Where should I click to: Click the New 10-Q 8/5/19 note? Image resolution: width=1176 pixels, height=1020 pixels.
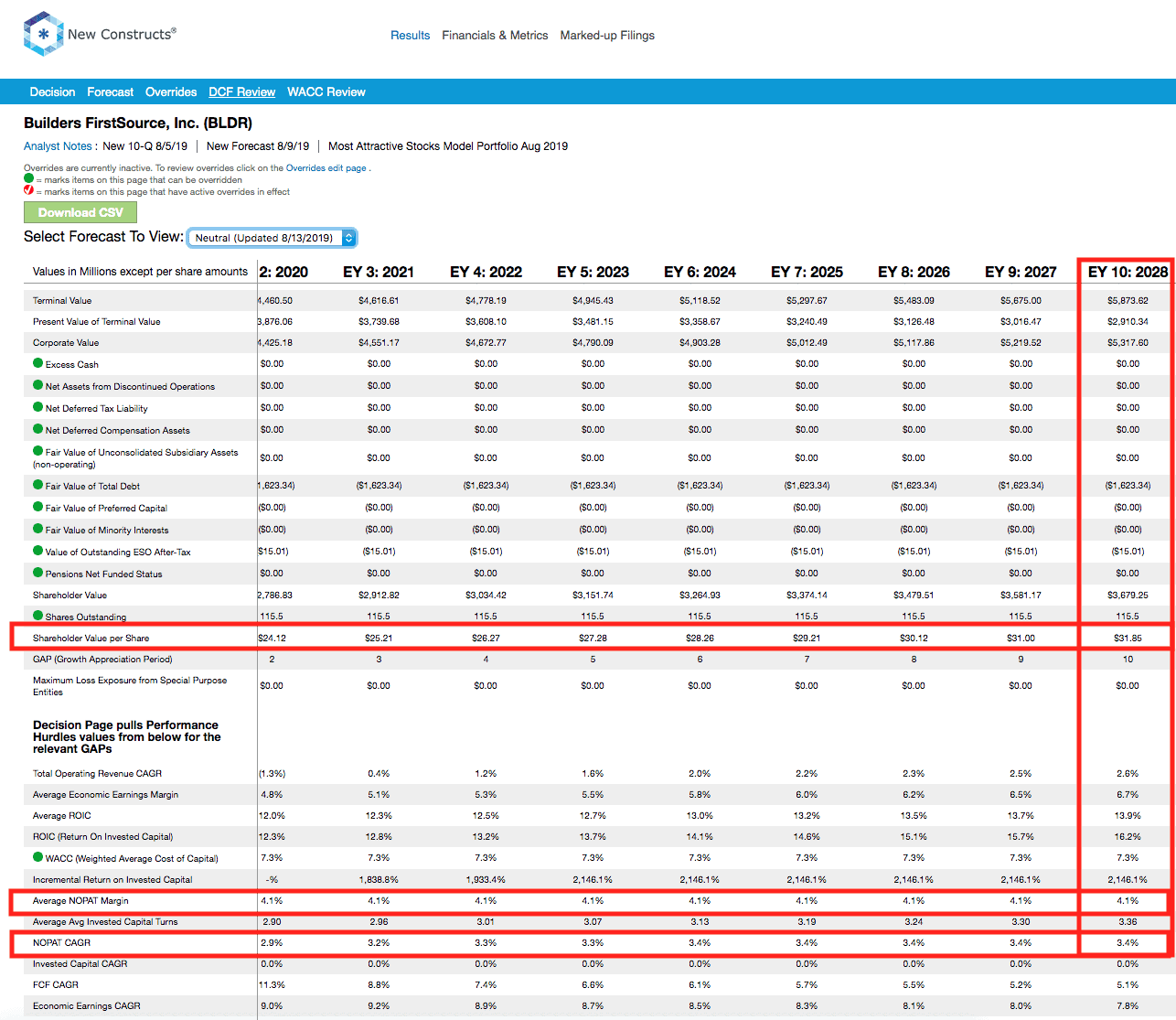point(144,146)
